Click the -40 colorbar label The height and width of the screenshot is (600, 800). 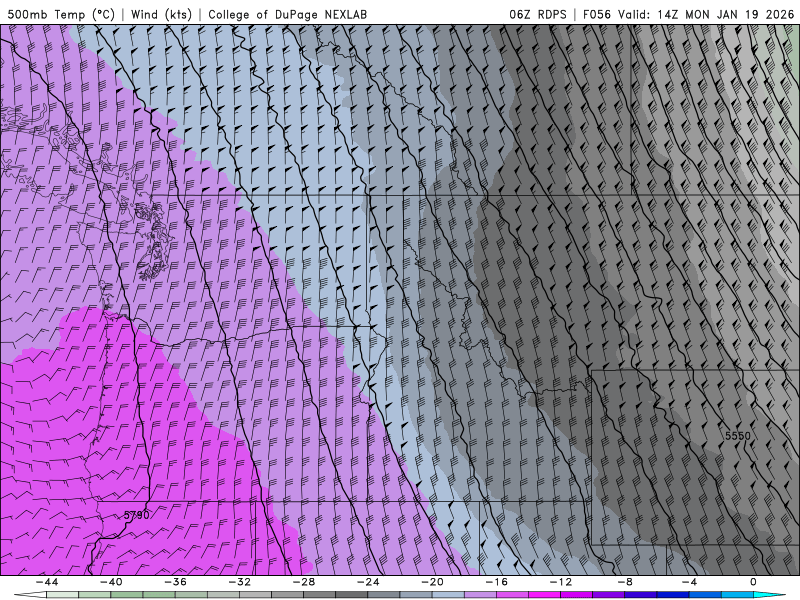coord(111,582)
